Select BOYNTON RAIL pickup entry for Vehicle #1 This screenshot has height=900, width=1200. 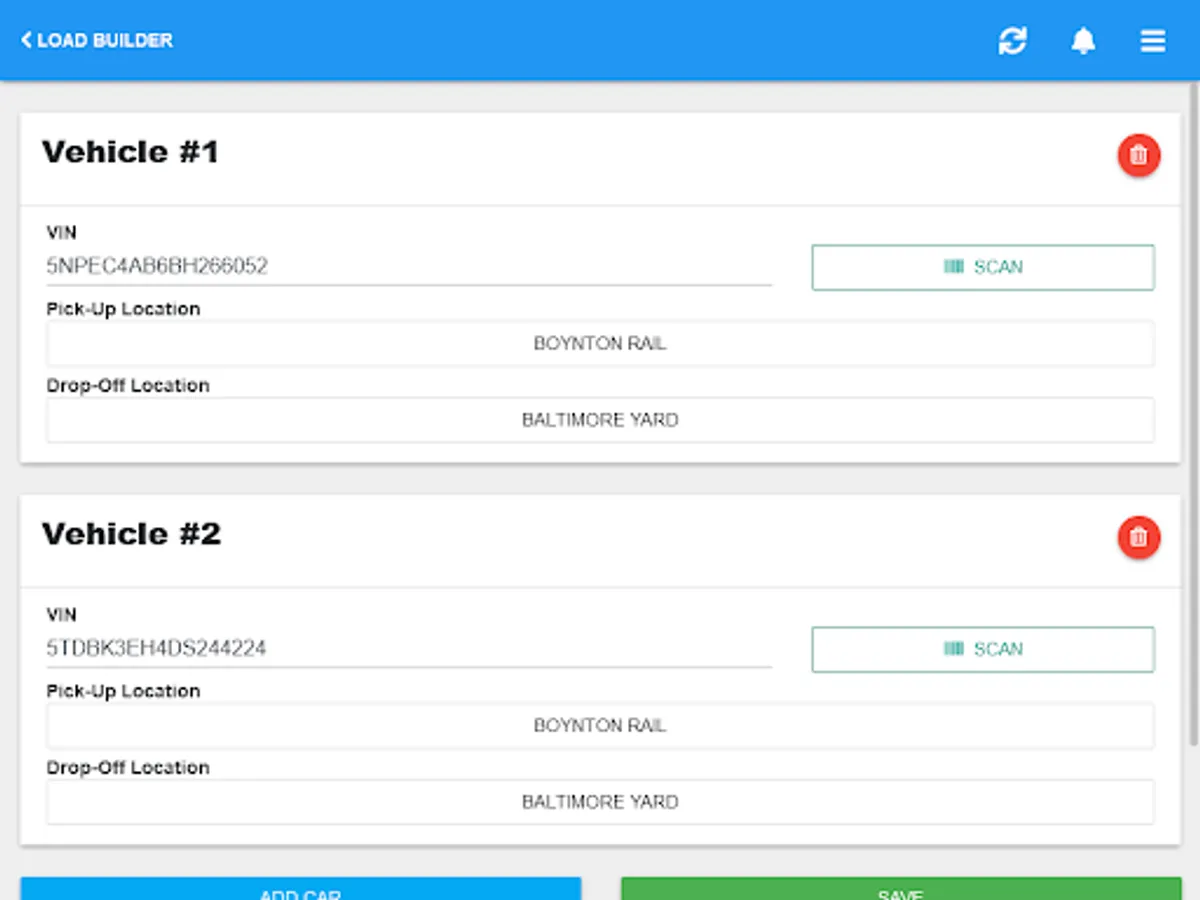click(x=600, y=343)
